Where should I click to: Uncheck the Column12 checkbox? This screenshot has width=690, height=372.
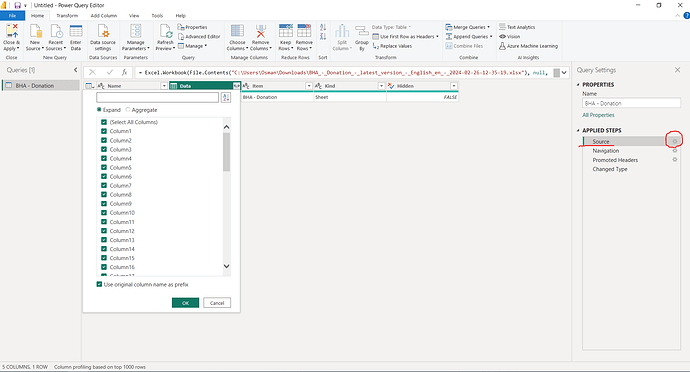(104, 231)
